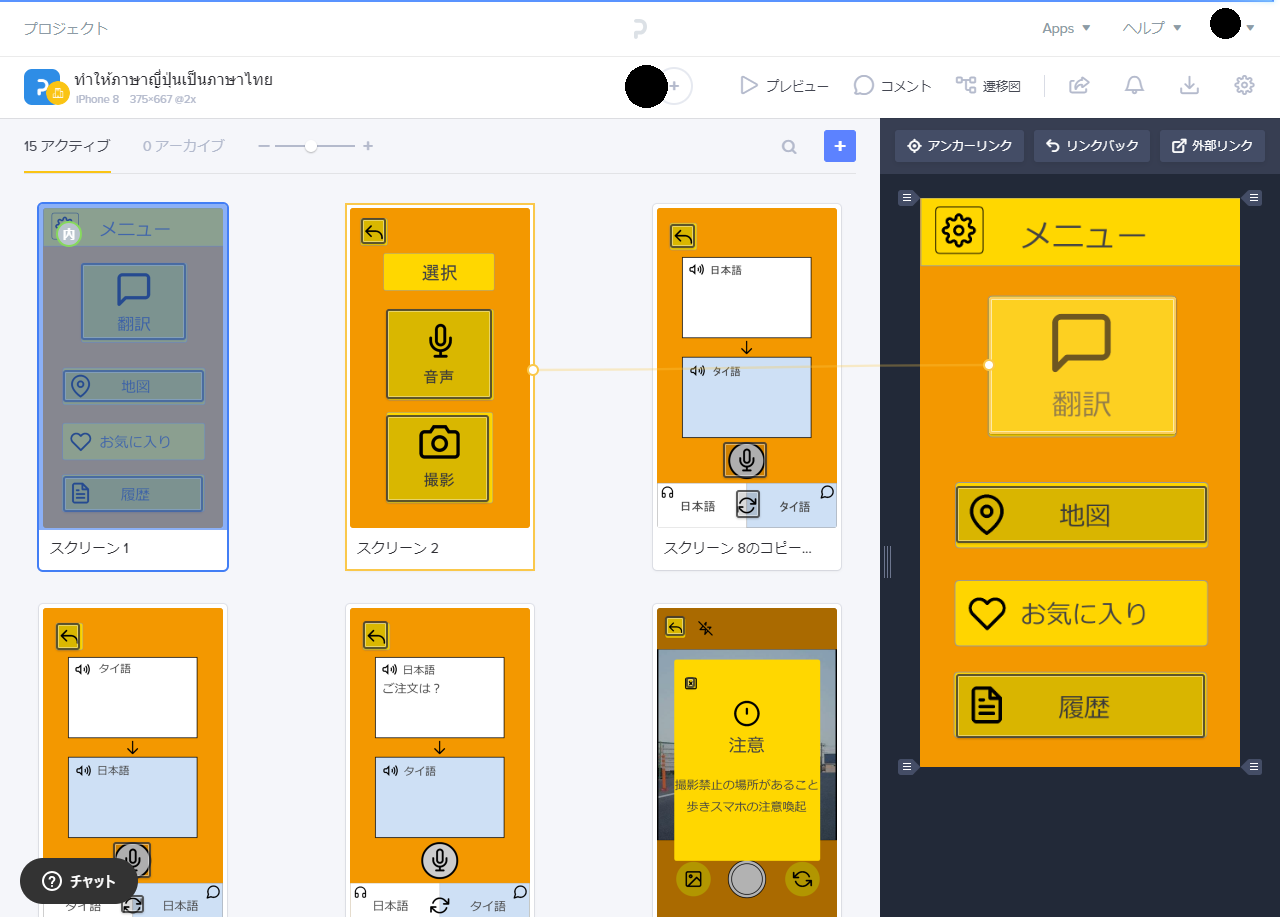Viewport: 1280px width, 917px height.
Task: Click the 撮影 camera tile in Screen 2
Action: 439,458
